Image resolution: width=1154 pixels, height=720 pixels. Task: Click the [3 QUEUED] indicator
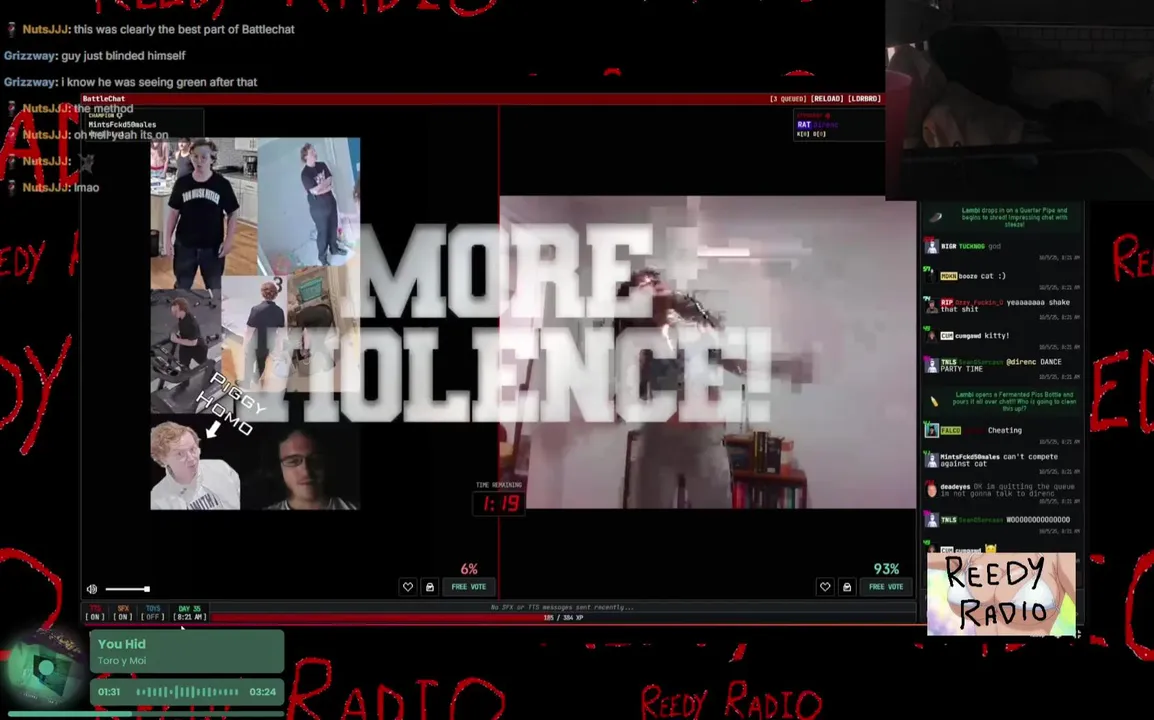tap(788, 99)
